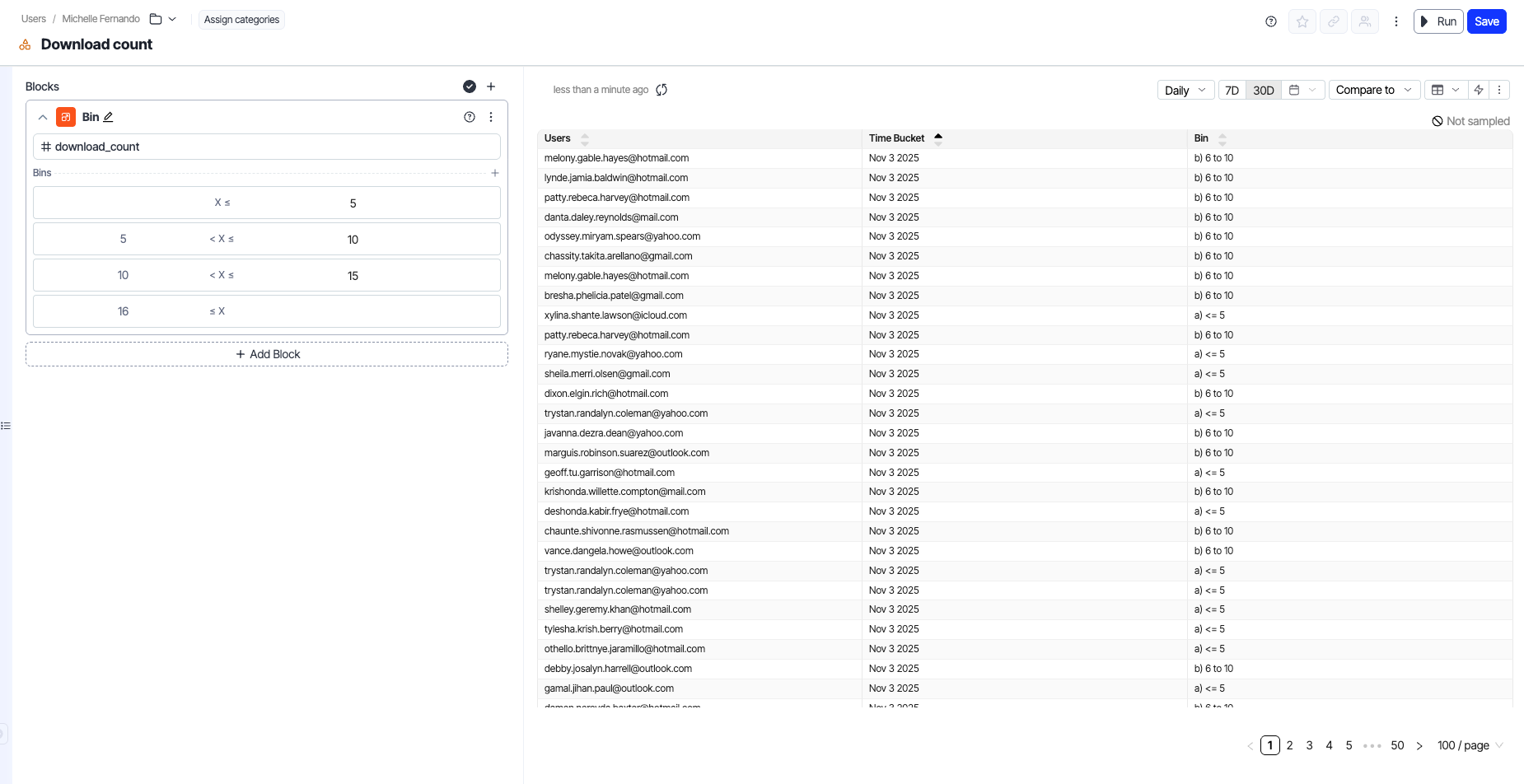Select the 7D time range
The height and width of the screenshot is (784, 1524).
coord(1232,90)
